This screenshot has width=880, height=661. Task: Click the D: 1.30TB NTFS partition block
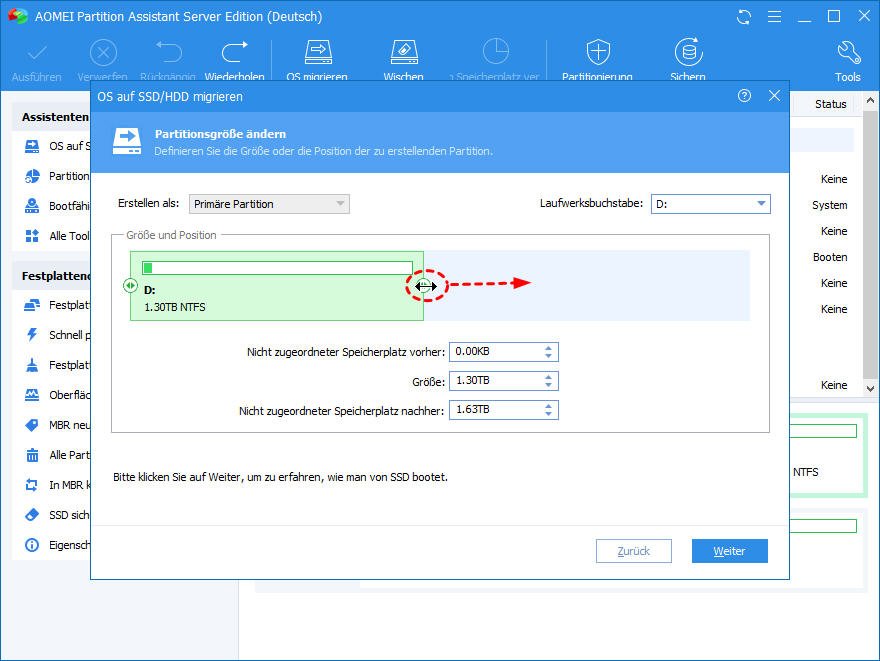(277, 286)
